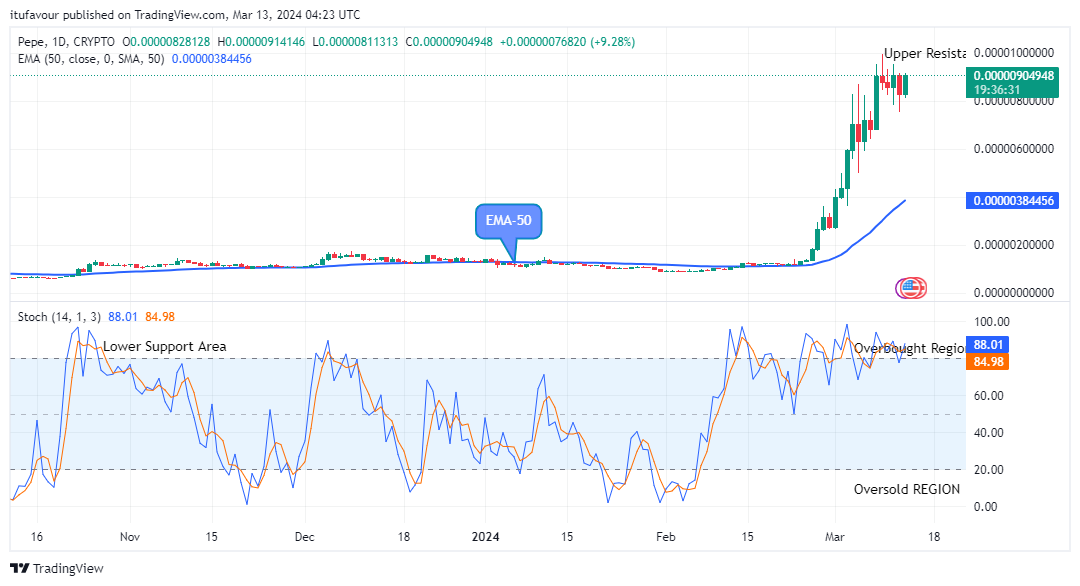Click the L0.00000811313 low value
Screen dimensions: 1080x586
point(355,42)
